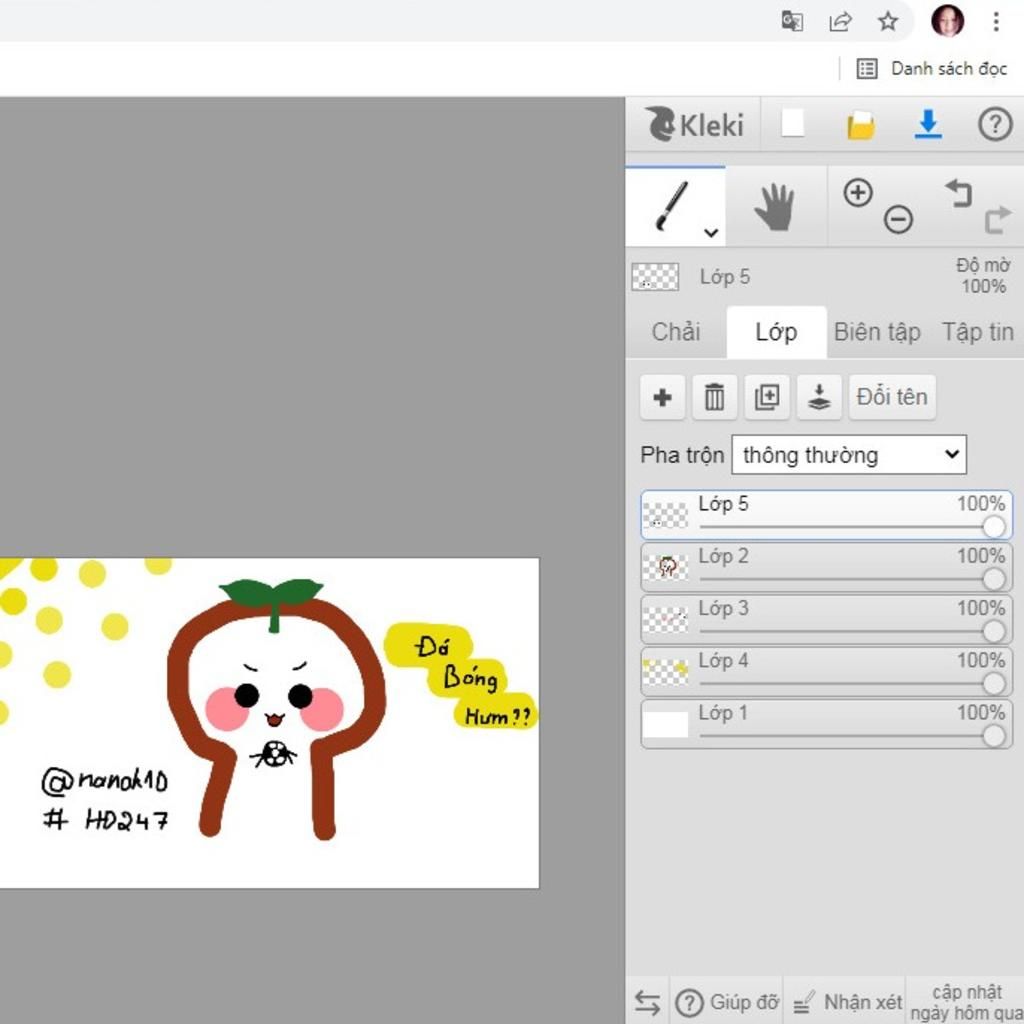The height and width of the screenshot is (1024, 1024).
Task: Select layer Lớp 2
Action: tap(826, 568)
